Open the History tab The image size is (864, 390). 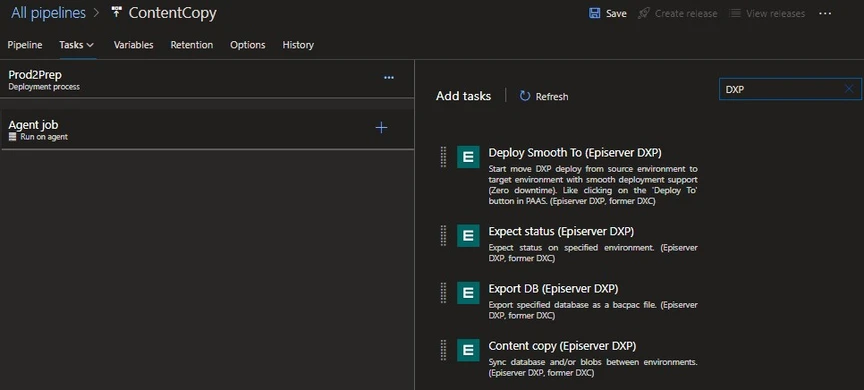point(298,45)
